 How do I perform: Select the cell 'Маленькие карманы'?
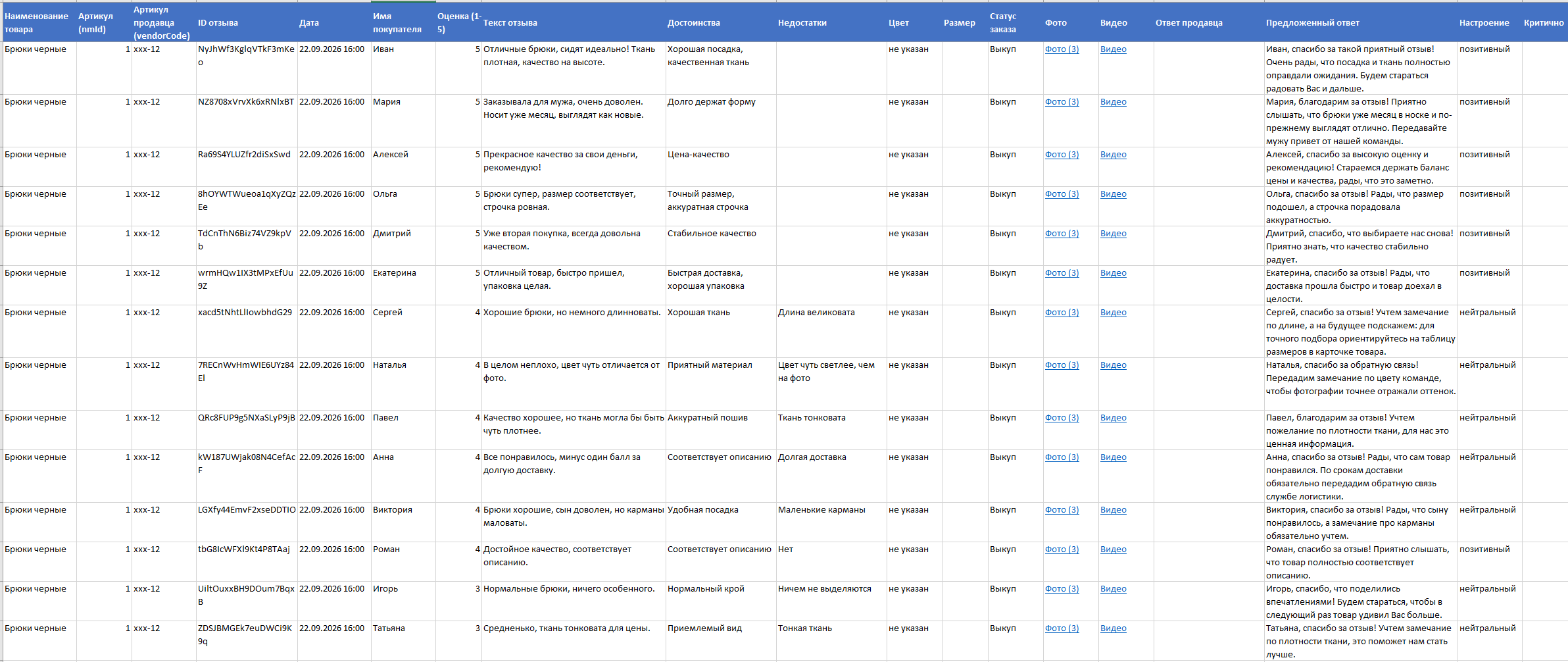tap(831, 522)
